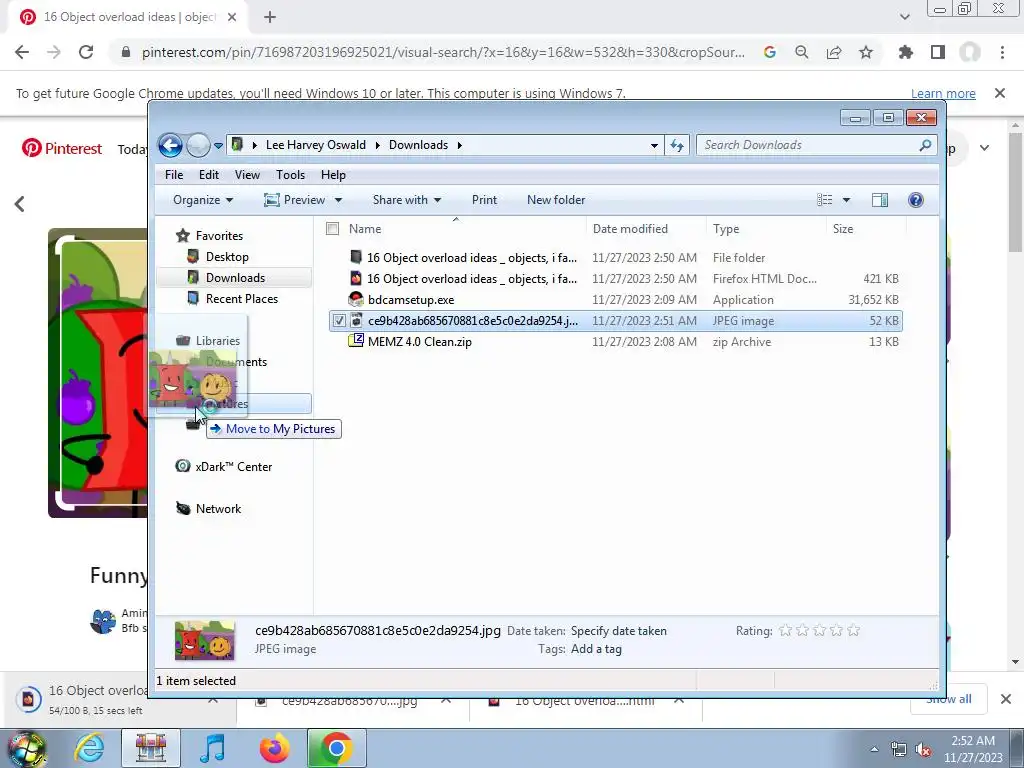This screenshot has width=1024, height=768.
Task: Uncheck the ce9b428ab...jpg file checkbox
Action: (339, 321)
